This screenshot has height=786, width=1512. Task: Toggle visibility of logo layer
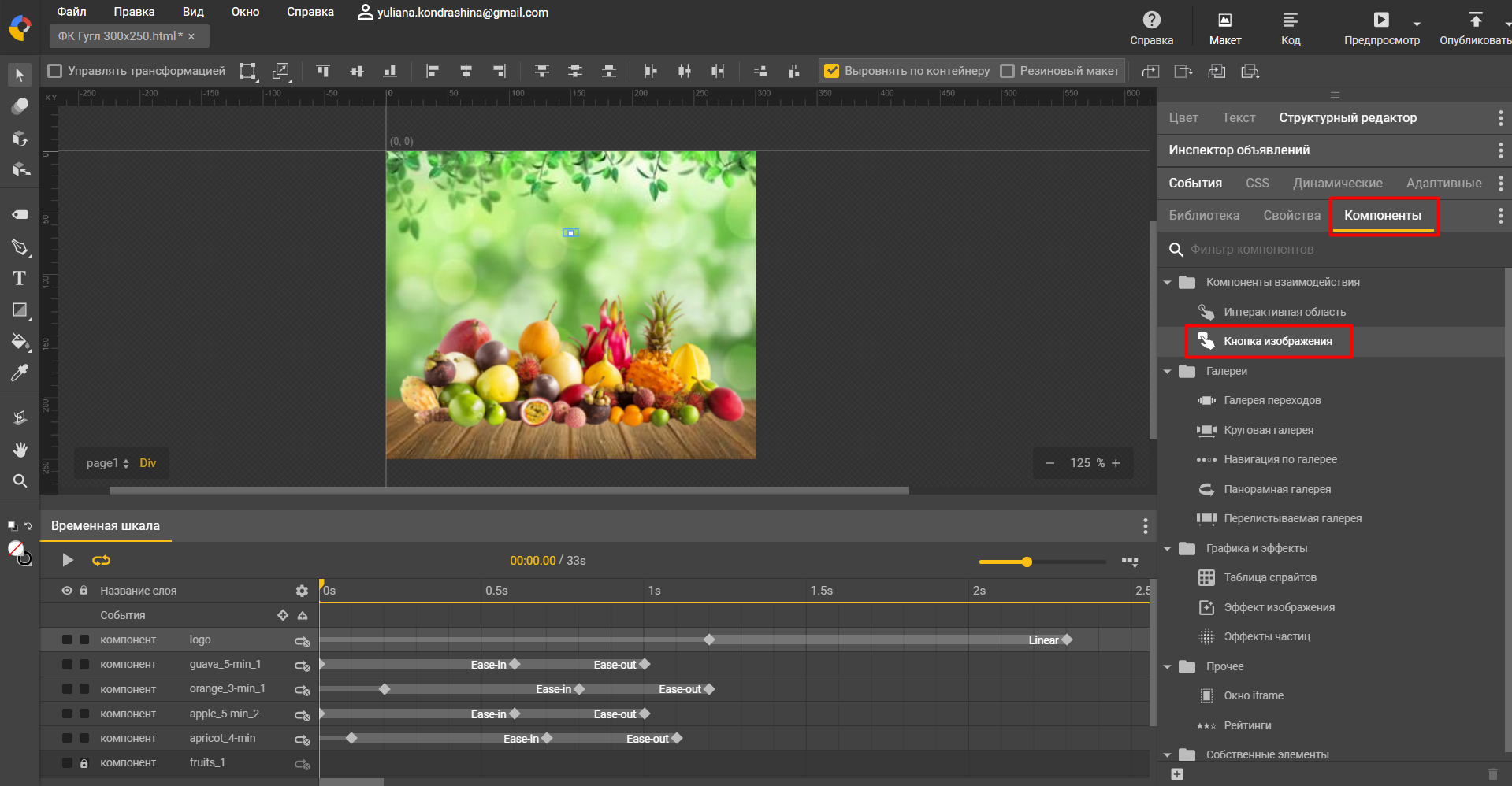pyautogui.click(x=67, y=640)
